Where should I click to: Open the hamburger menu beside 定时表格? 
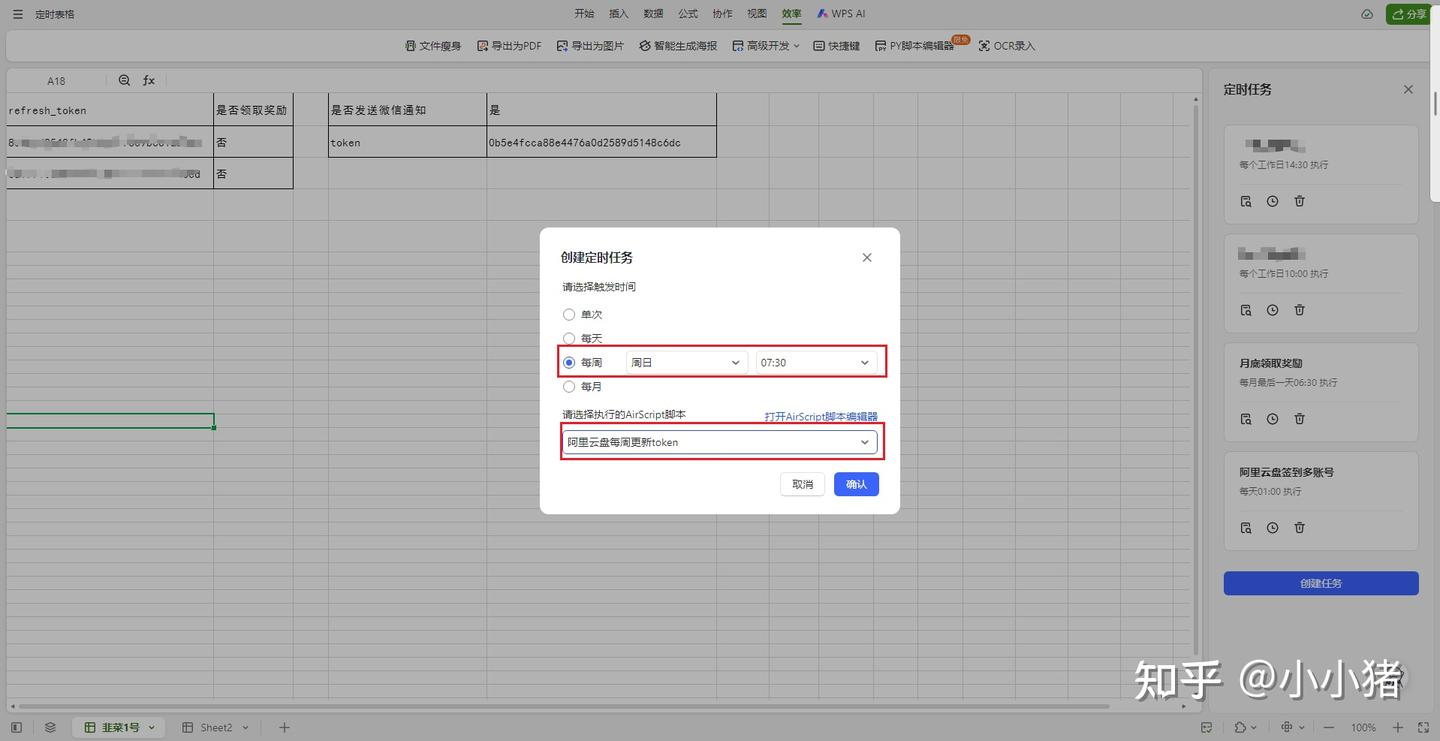[17, 15]
